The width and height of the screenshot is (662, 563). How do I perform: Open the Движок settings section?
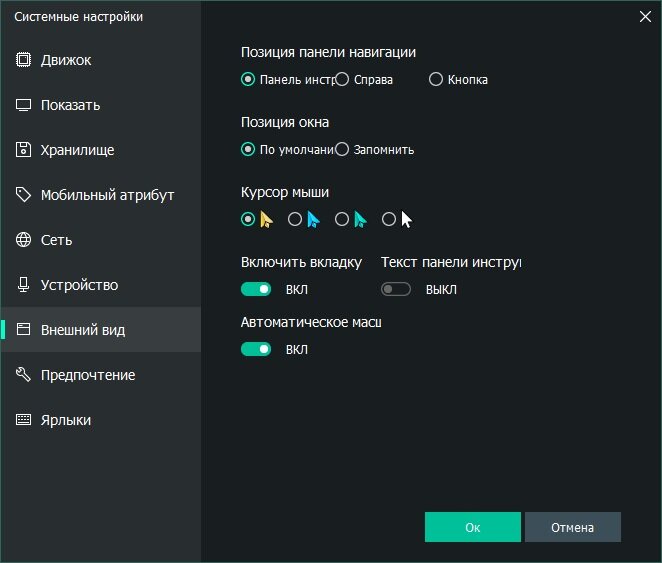(x=100, y=60)
